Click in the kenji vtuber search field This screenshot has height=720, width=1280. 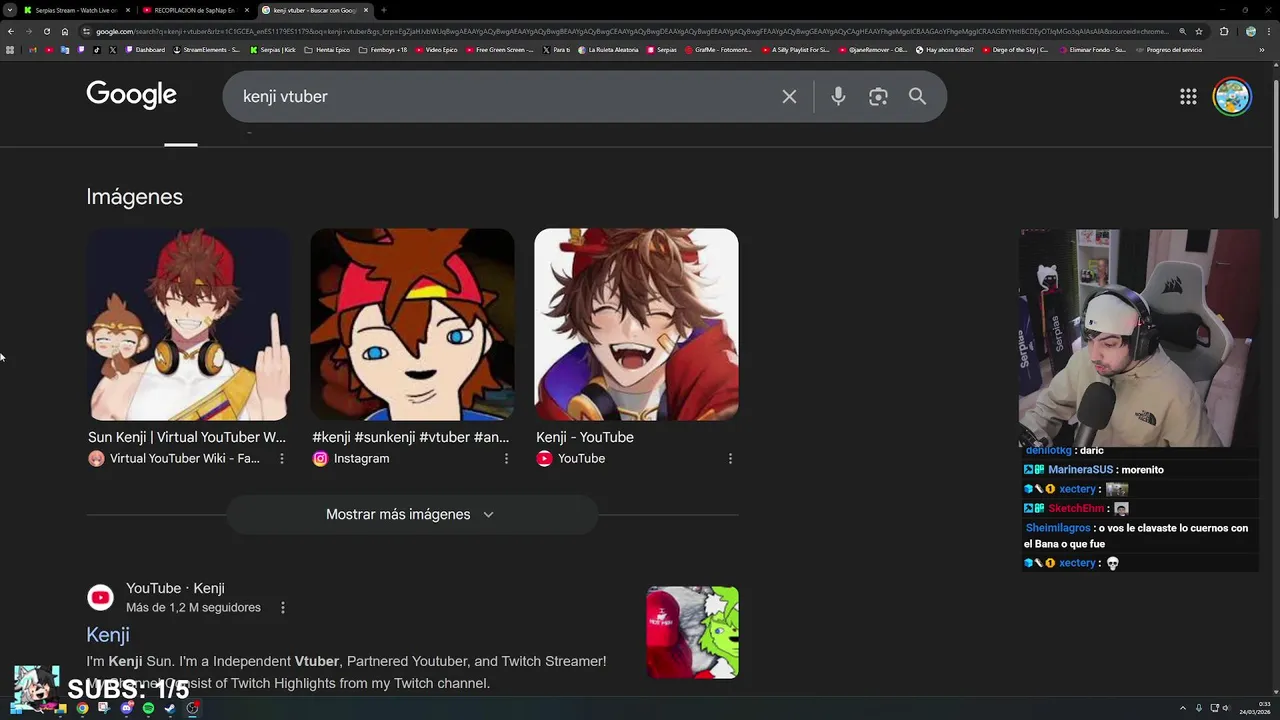(x=505, y=97)
